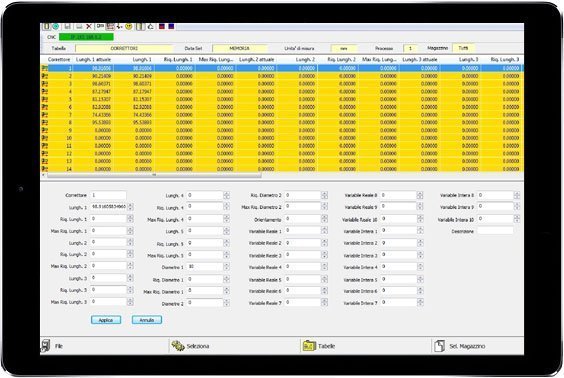
Task: Click the Lungh. 1 value field
Action: 108,207
